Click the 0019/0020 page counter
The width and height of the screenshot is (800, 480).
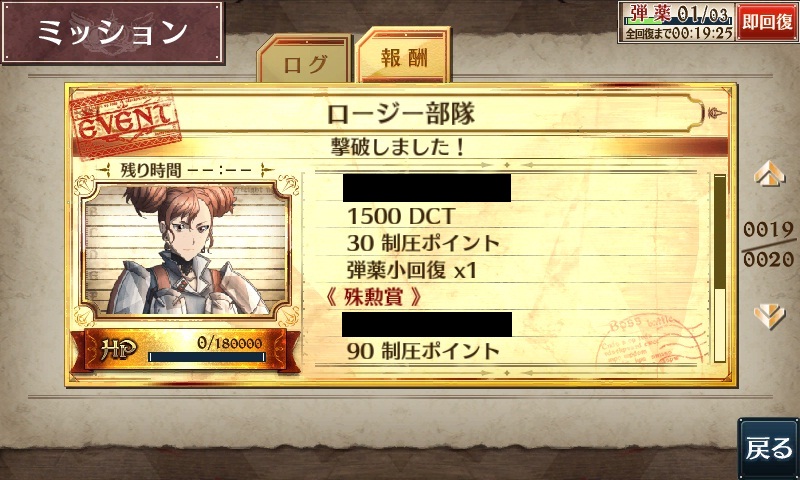pos(768,244)
